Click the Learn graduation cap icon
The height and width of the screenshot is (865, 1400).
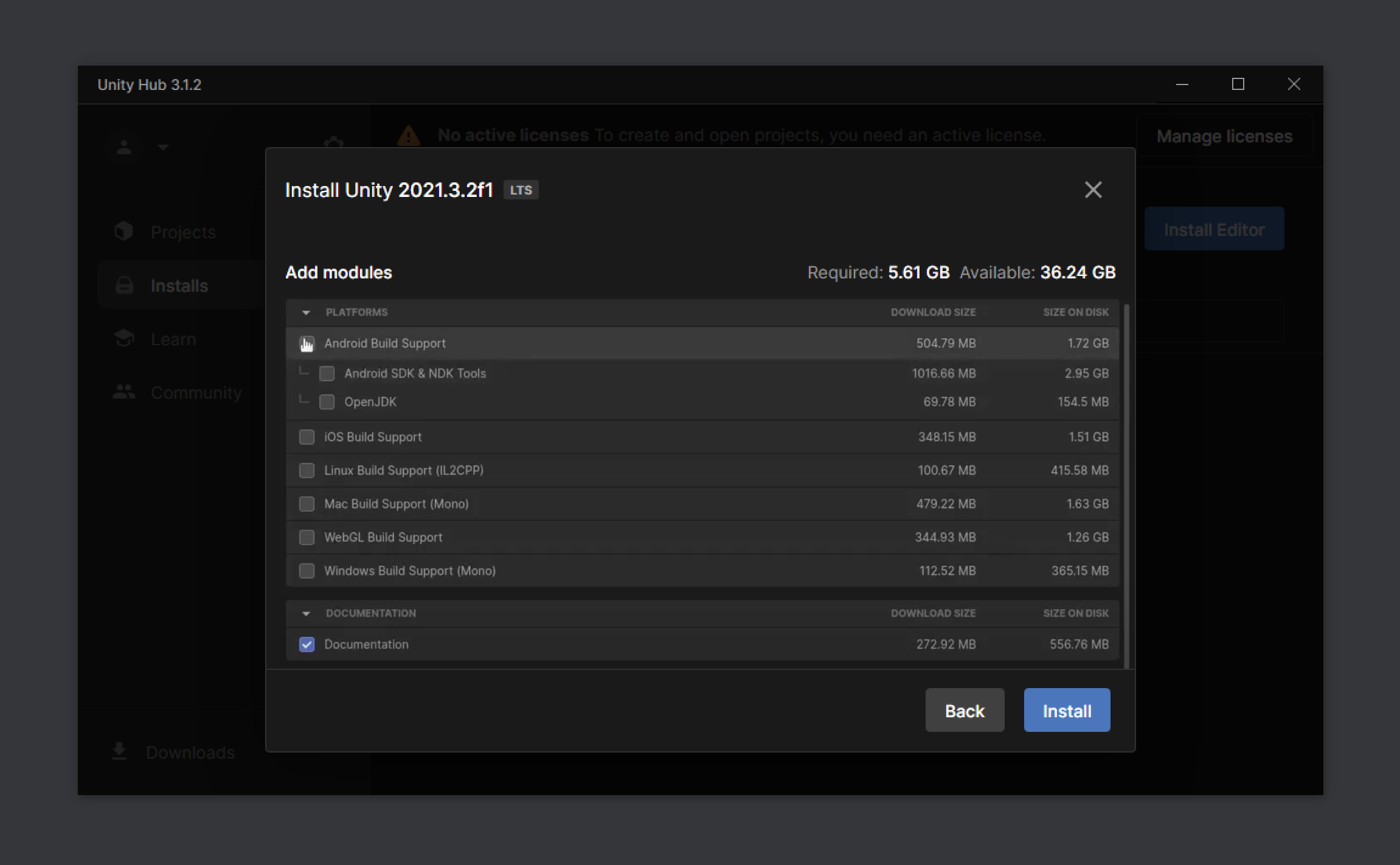pos(124,338)
